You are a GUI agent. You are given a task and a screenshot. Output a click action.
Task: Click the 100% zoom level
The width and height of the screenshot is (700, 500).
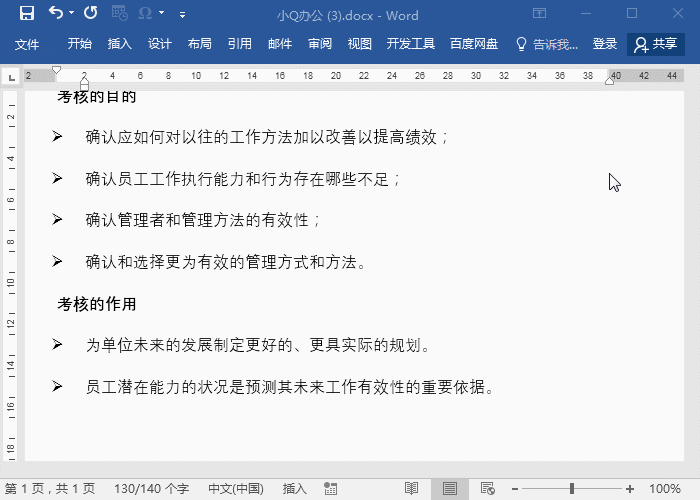pos(665,489)
